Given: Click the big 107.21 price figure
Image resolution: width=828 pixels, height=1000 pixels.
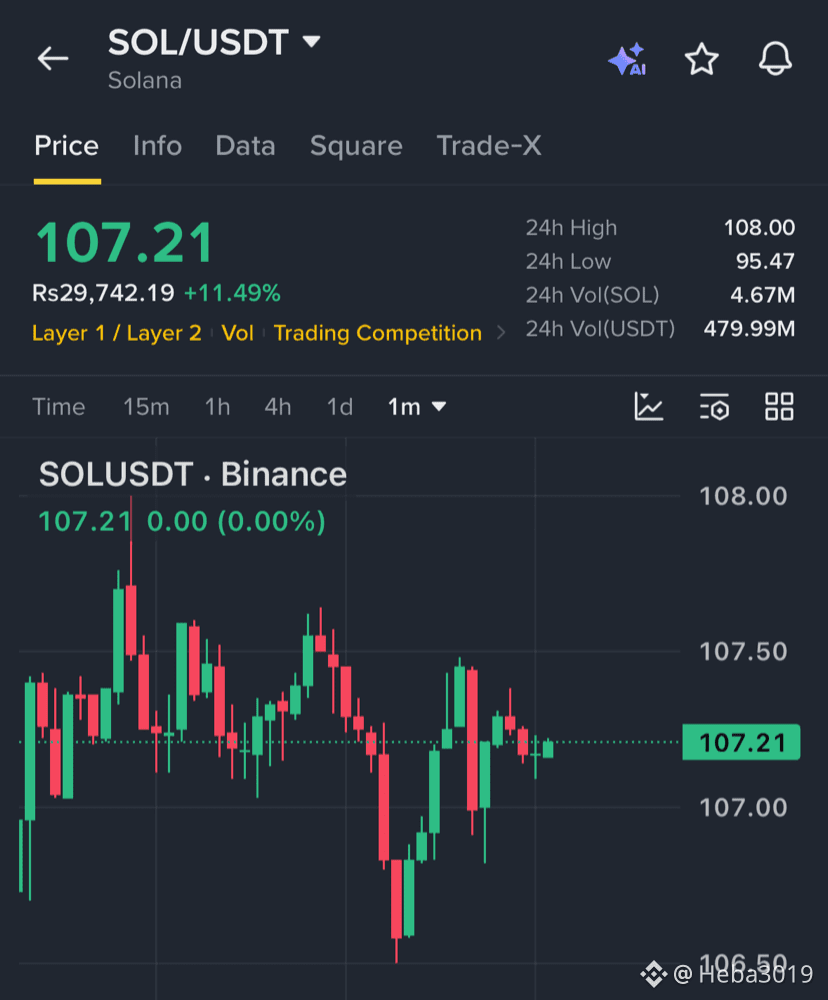Looking at the screenshot, I should 124,242.
